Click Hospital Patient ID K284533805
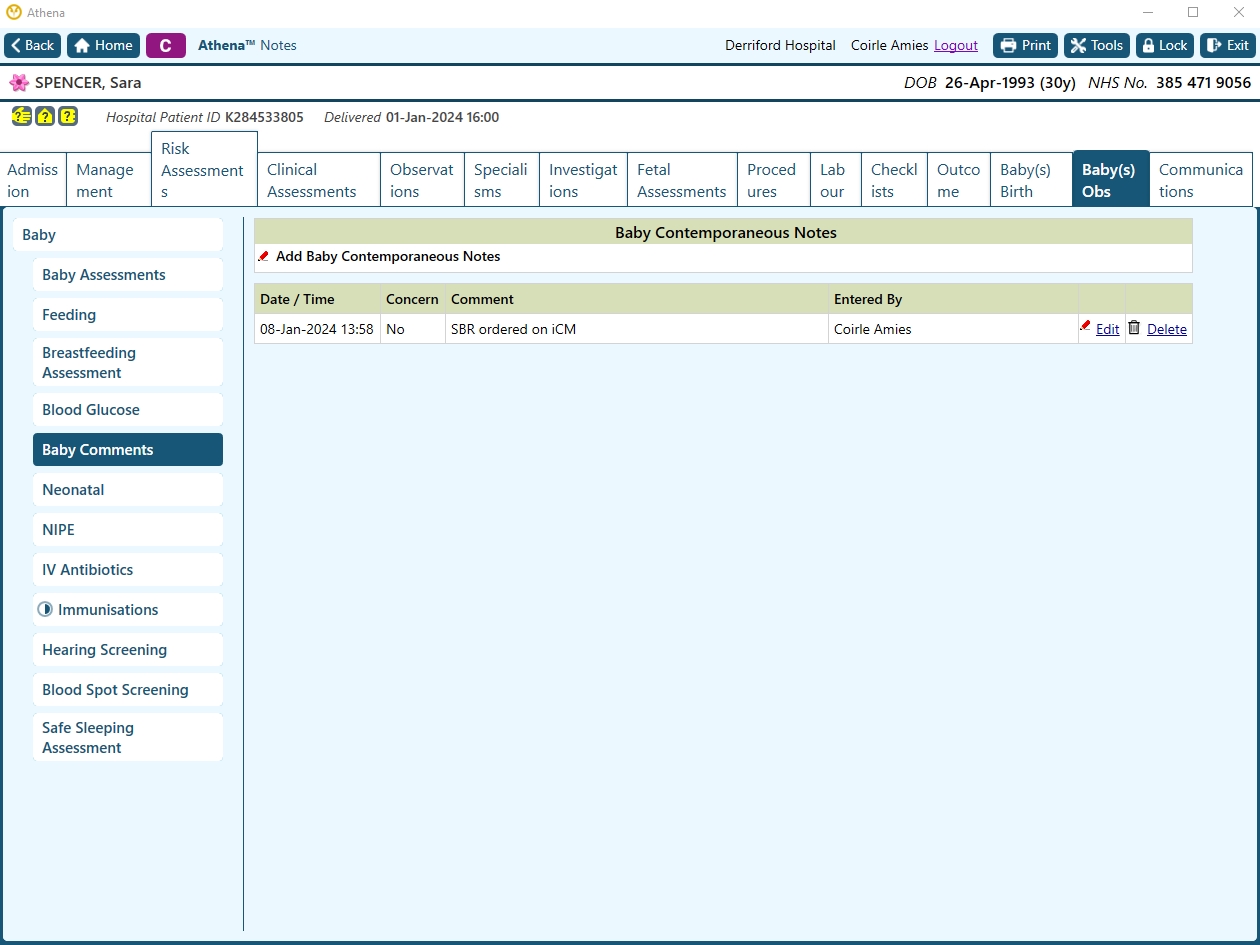Image resolution: width=1260 pixels, height=945 pixels. pos(205,117)
